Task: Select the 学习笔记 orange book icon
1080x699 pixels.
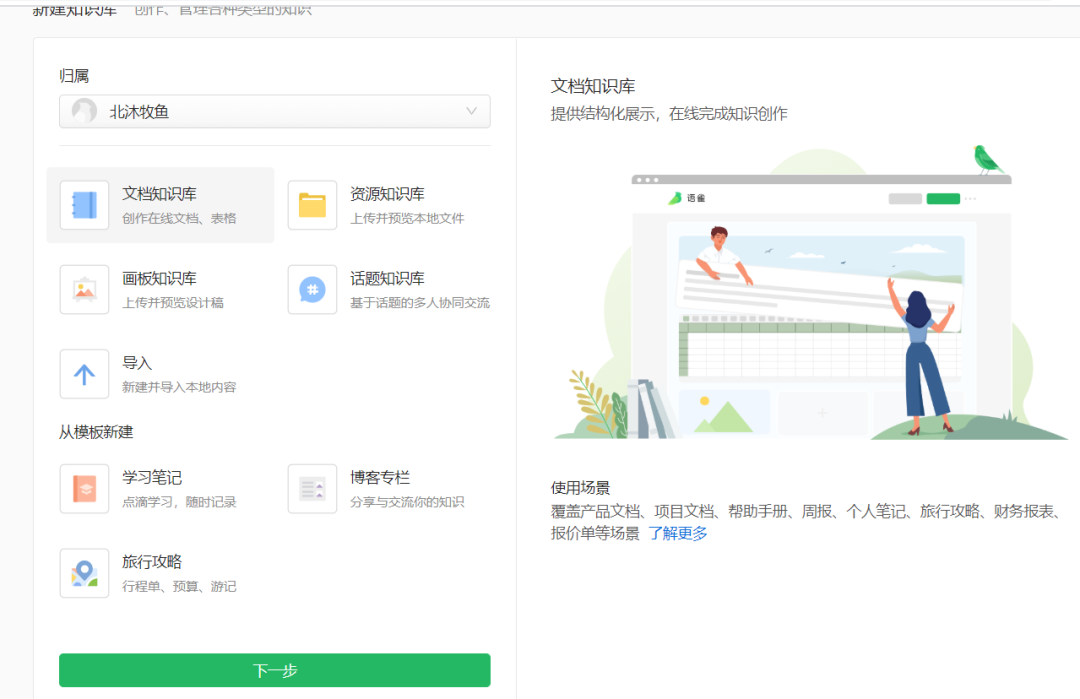Action: pos(84,489)
